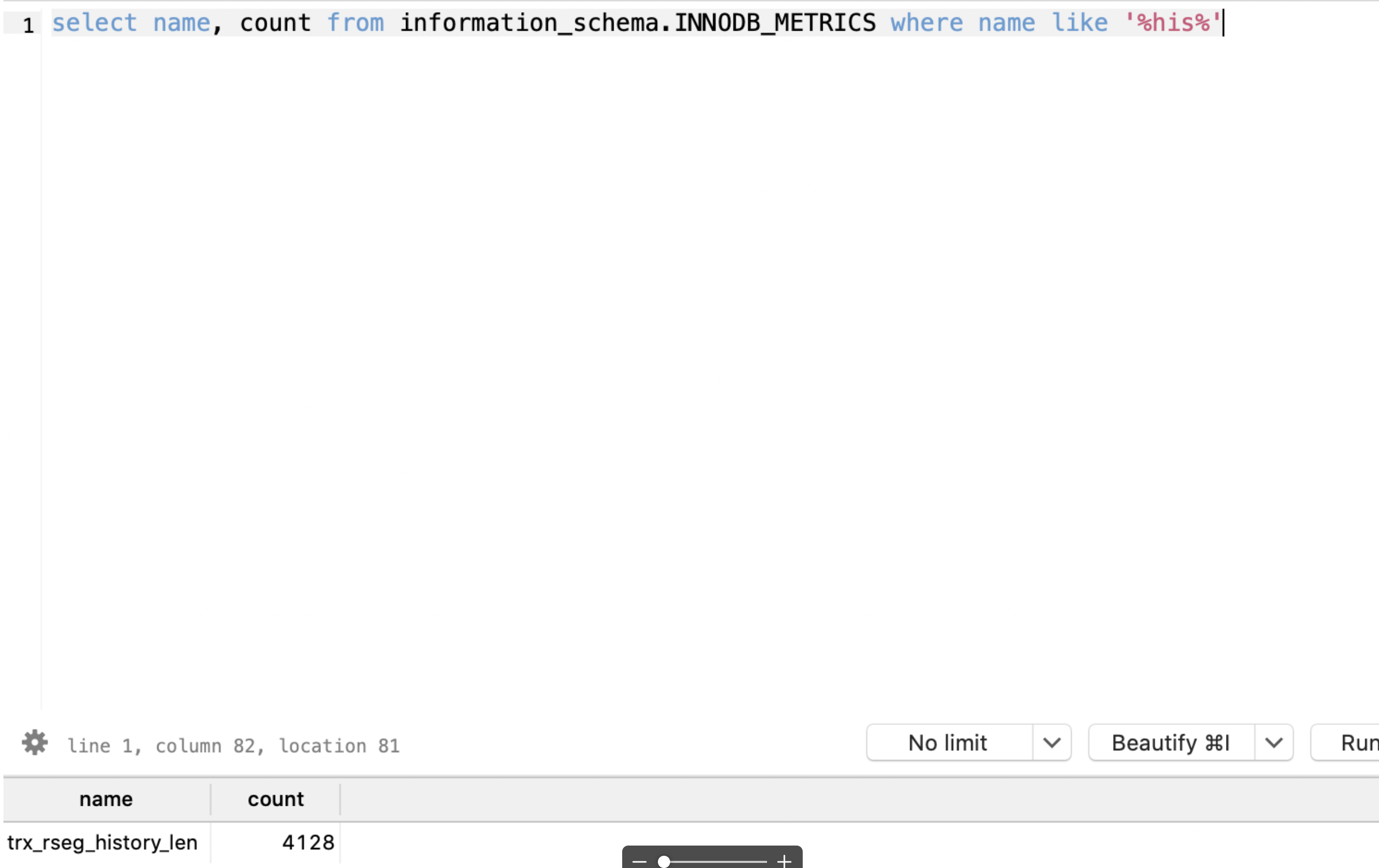Click the select keyword in query
Viewport: 1379px width, 868px height.
coord(94,23)
